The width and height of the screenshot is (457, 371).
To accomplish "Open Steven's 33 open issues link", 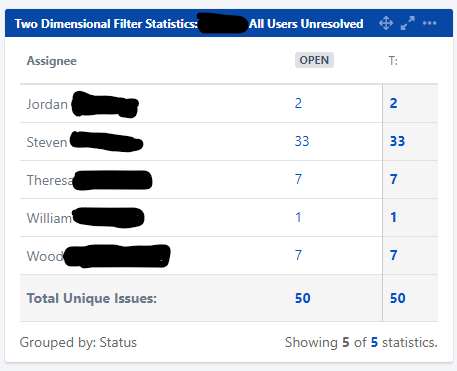I will tap(302, 141).
